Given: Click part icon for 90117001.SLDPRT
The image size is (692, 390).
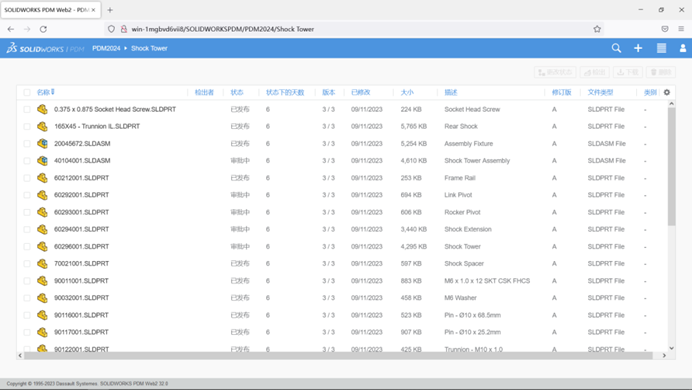Looking at the screenshot, I should 42,332.
